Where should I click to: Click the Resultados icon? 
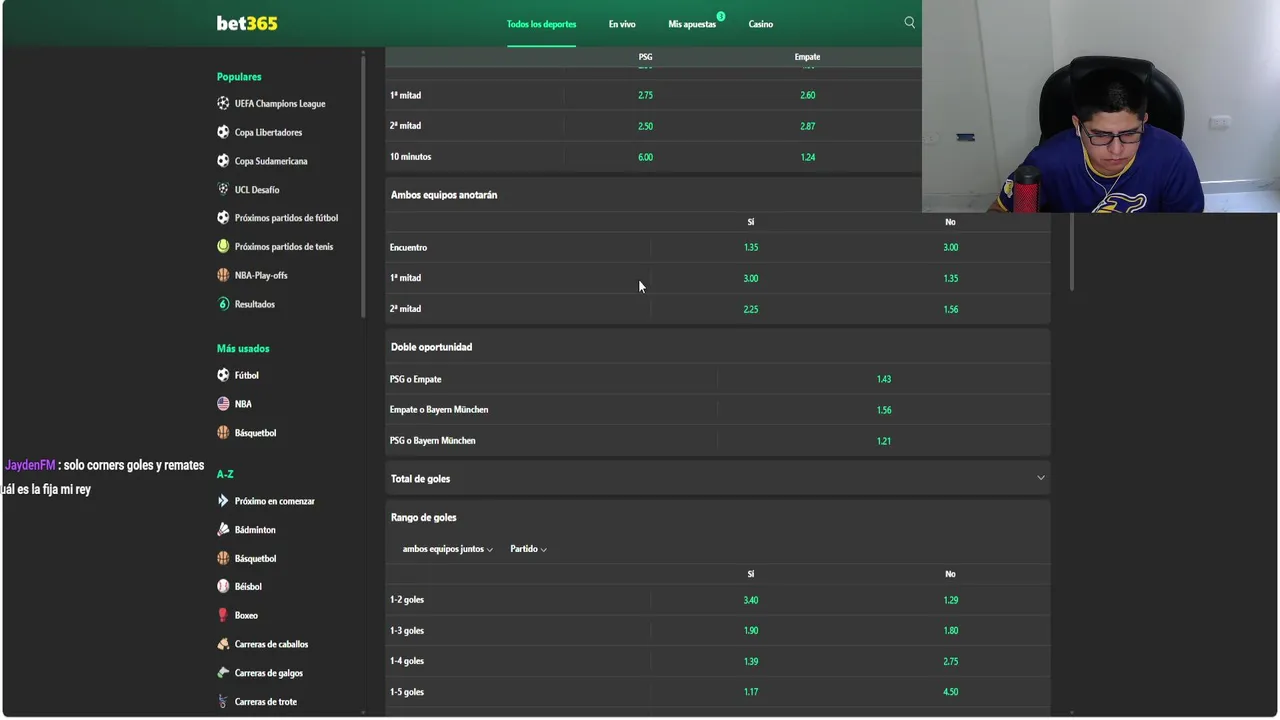pyautogui.click(x=223, y=303)
